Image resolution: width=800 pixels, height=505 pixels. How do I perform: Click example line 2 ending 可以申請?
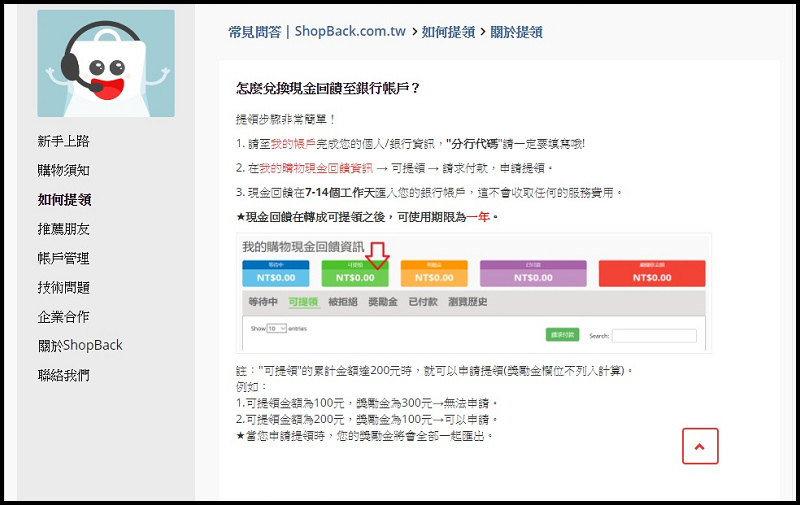pos(366,419)
